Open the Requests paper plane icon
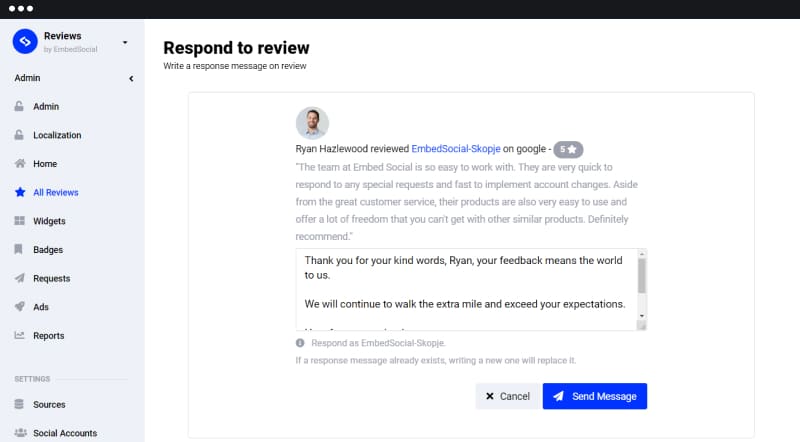Screen dimensions: 800x442 [x=19, y=278]
